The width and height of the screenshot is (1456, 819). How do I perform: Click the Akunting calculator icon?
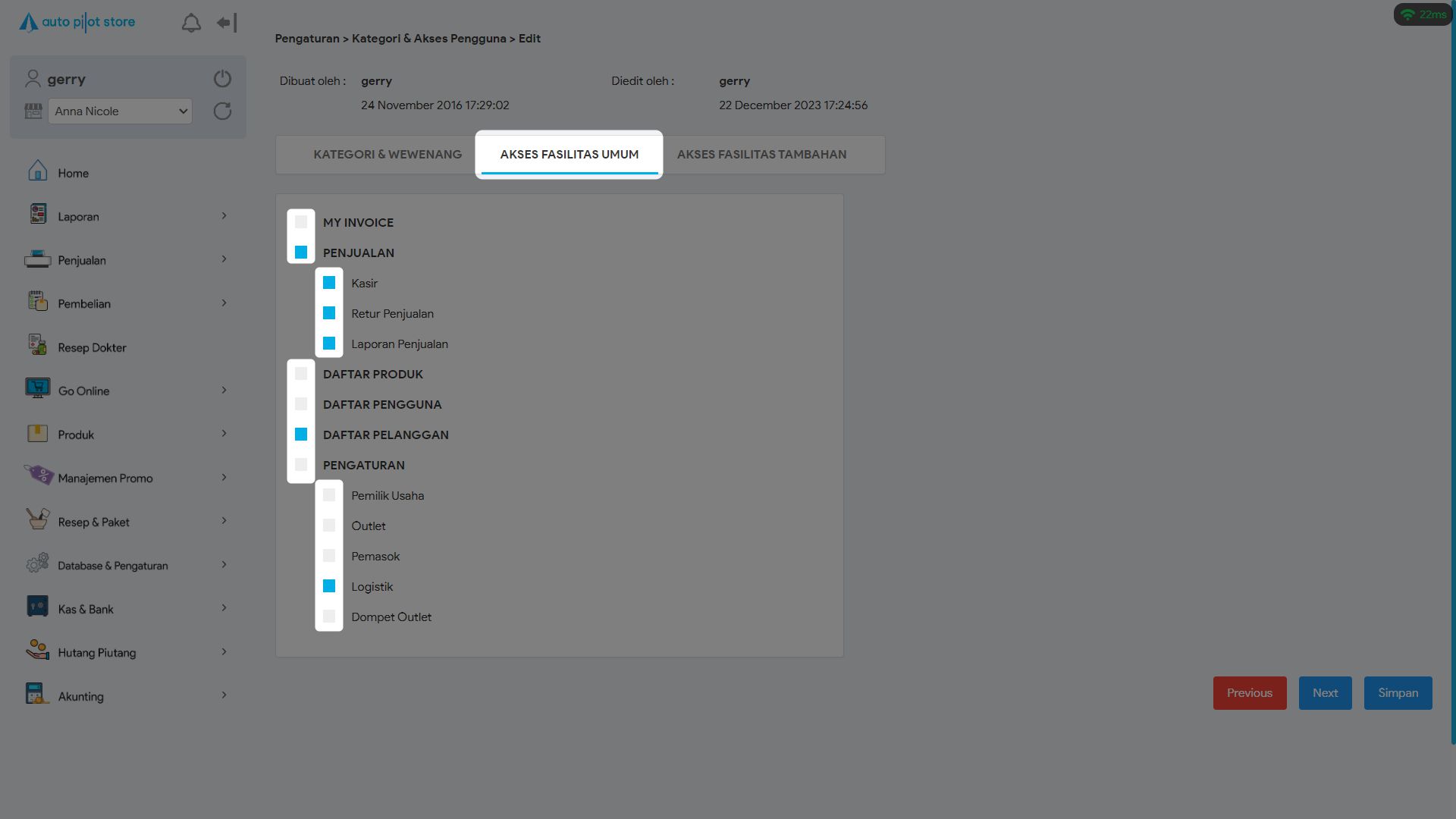[x=37, y=694]
